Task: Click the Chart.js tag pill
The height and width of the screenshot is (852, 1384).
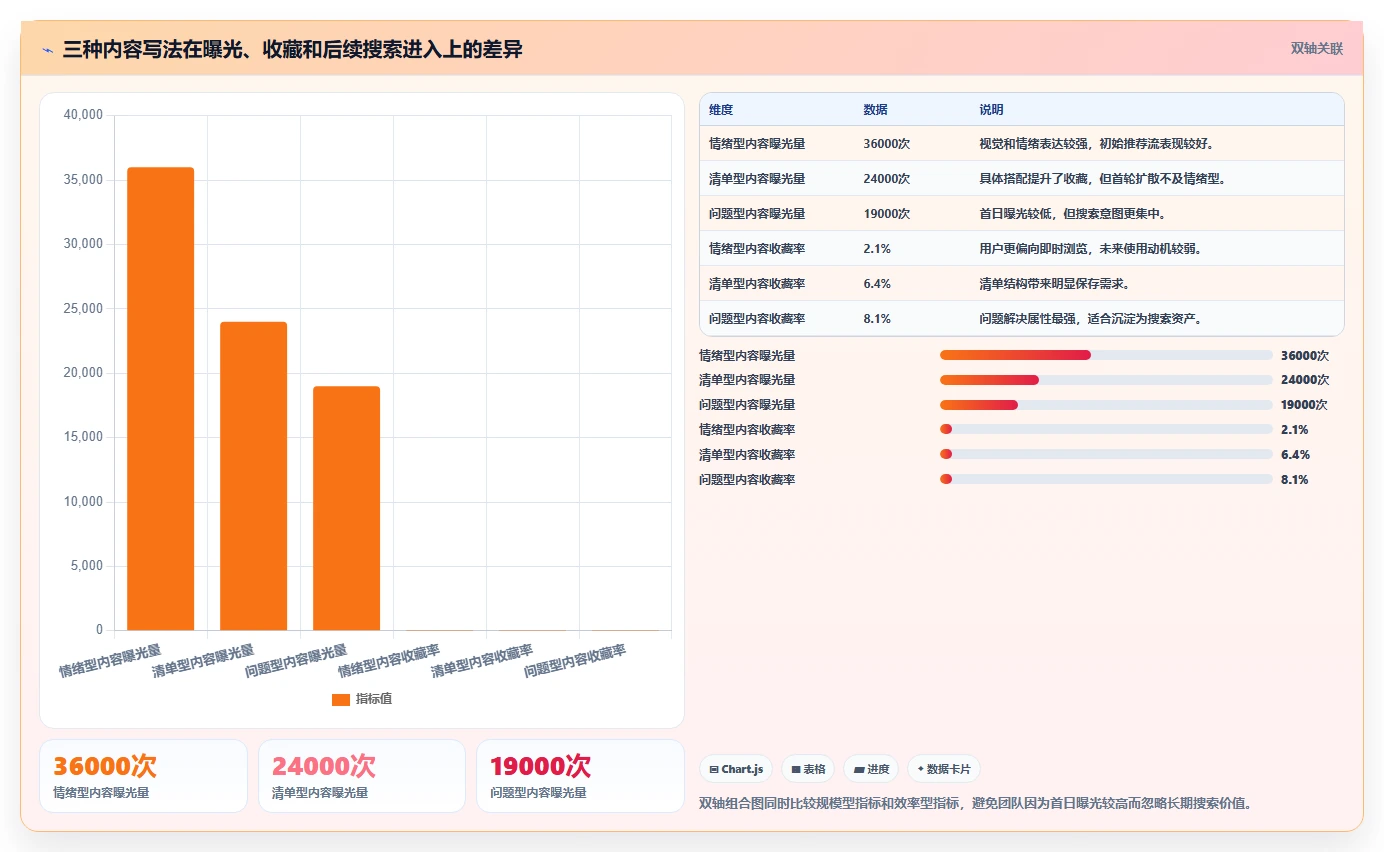Action: (x=736, y=769)
